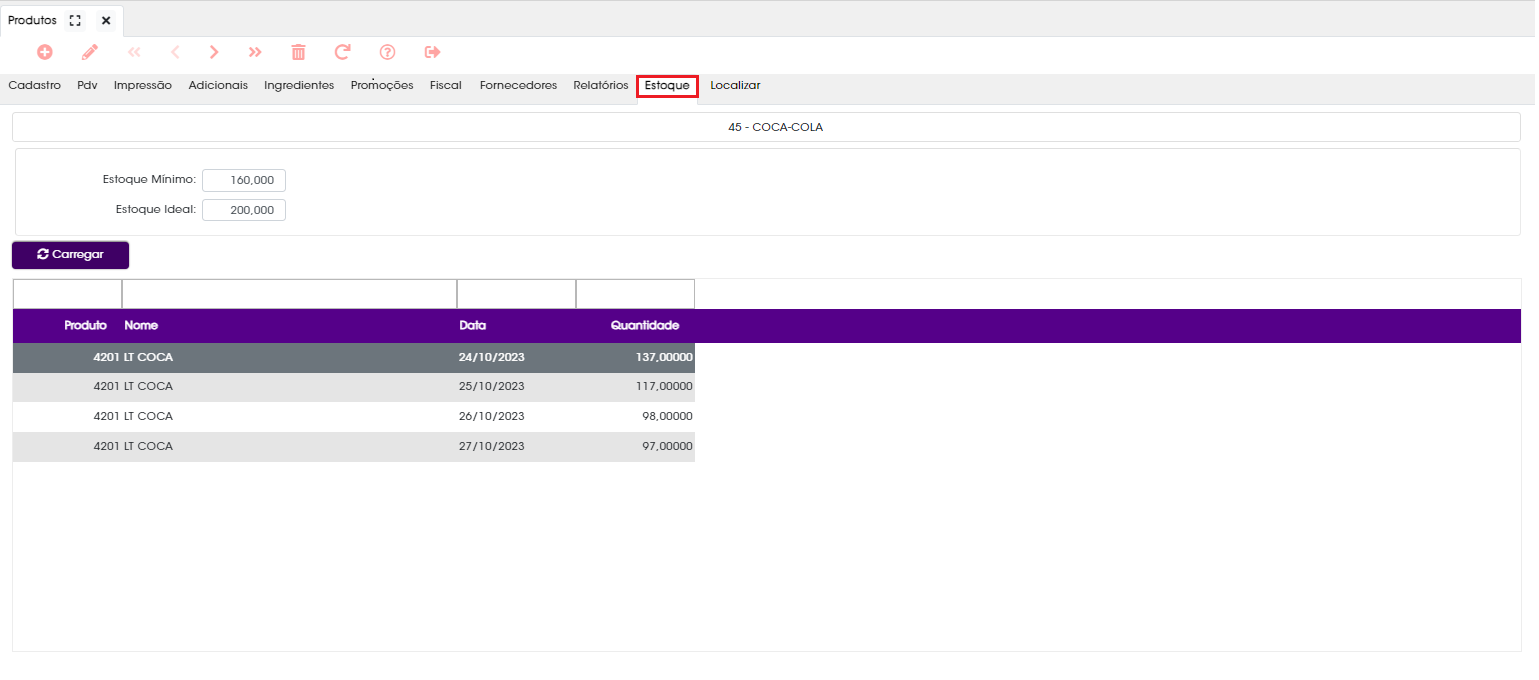Click the Estoque Ideal input field
Image resolution: width=1539 pixels, height=680 pixels.
click(x=244, y=210)
